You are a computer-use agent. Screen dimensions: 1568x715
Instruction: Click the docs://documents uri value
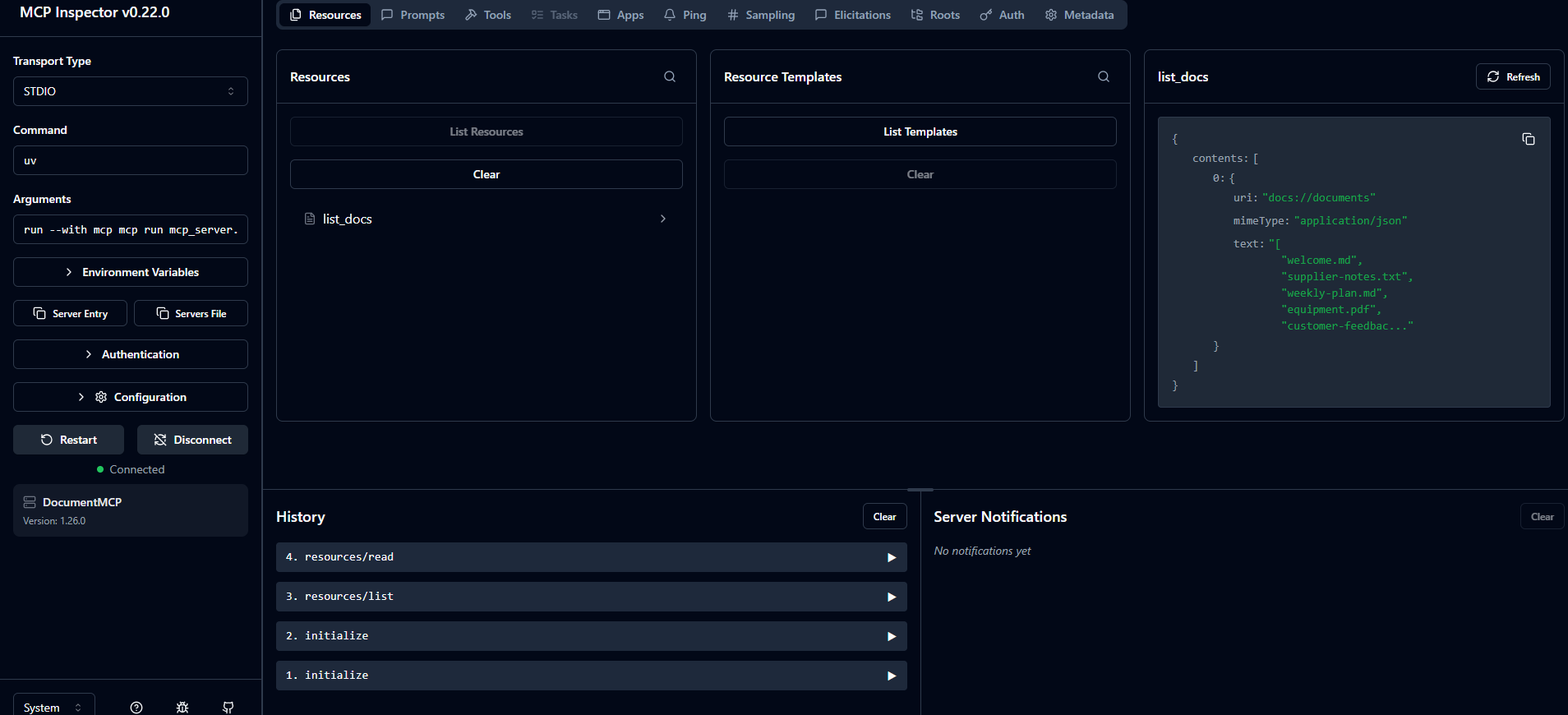click(1319, 198)
